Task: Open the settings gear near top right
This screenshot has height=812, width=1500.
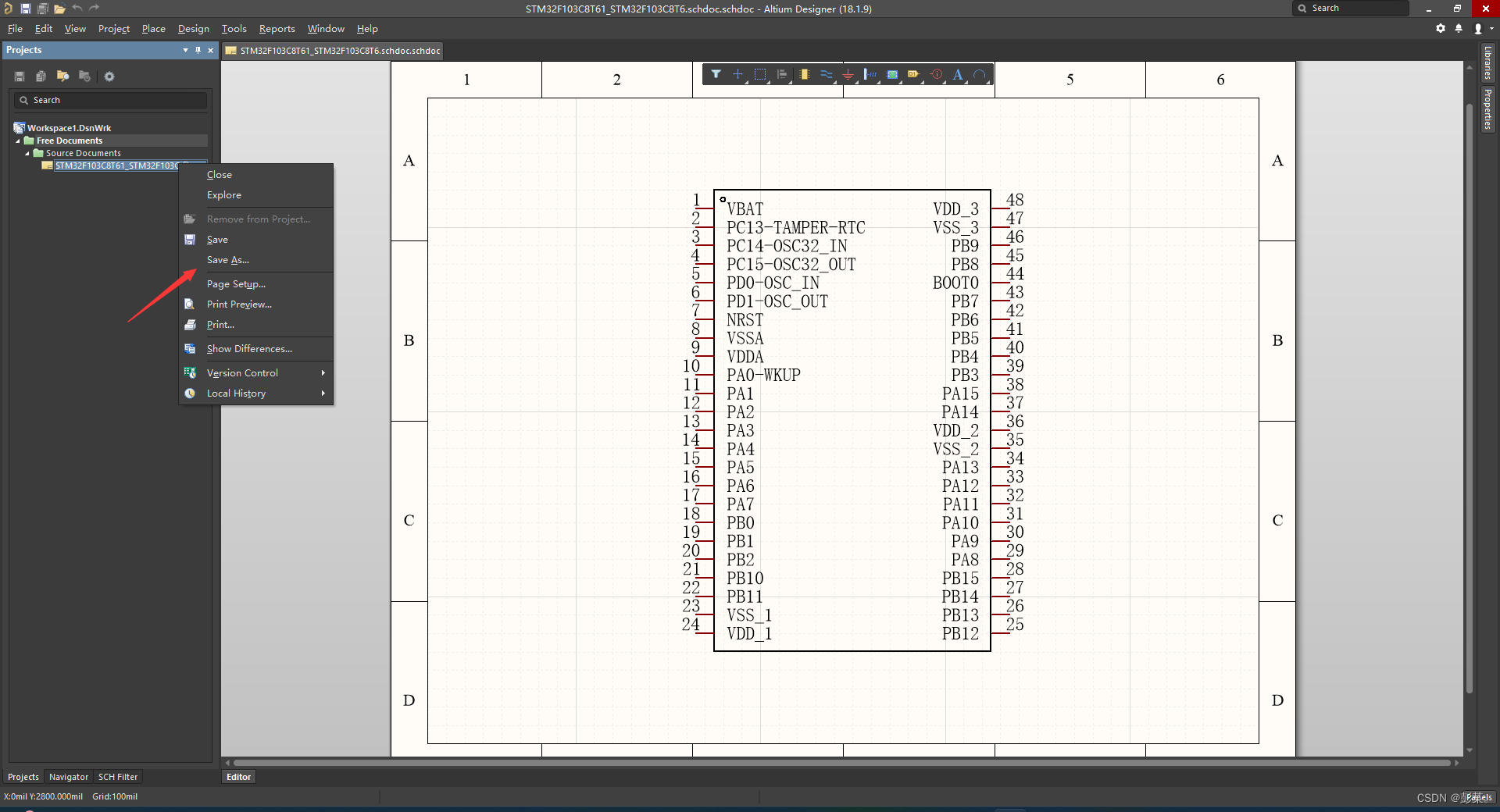Action: [x=1441, y=28]
